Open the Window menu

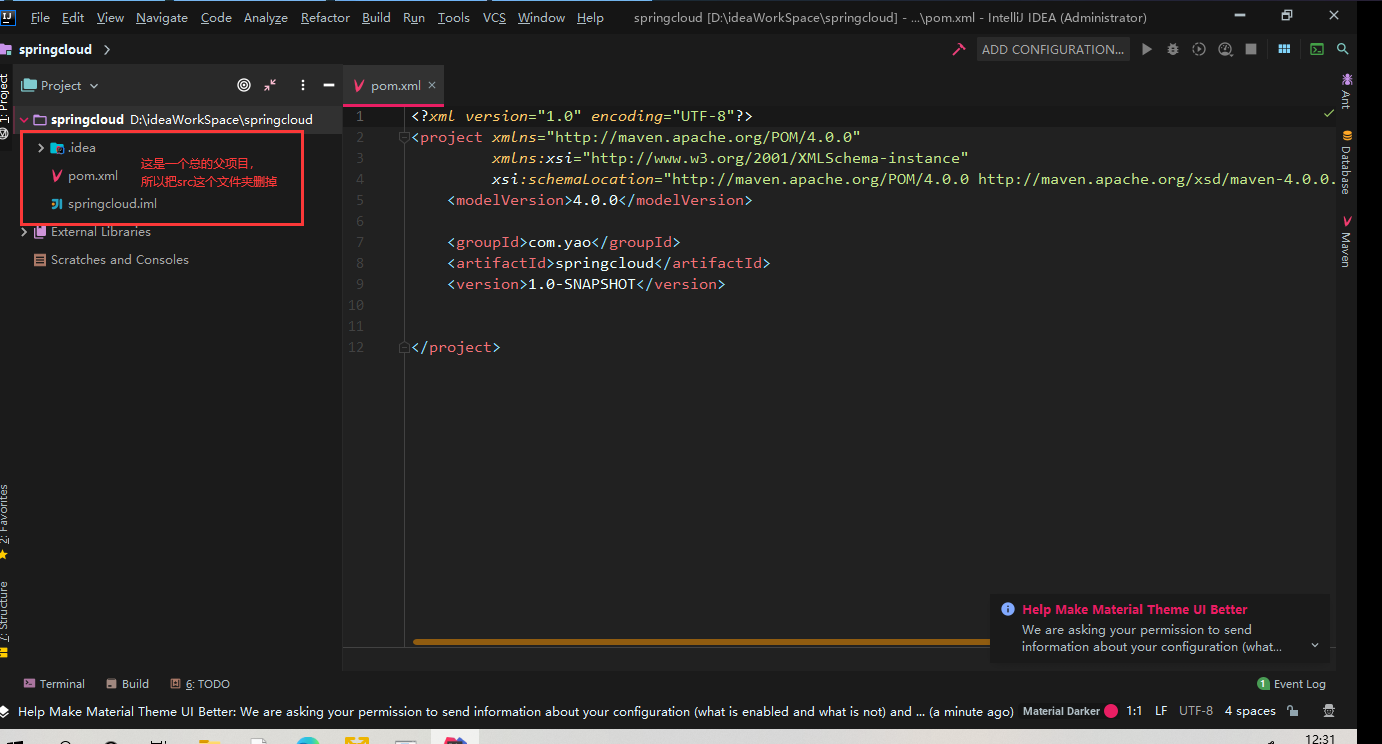[x=542, y=17]
